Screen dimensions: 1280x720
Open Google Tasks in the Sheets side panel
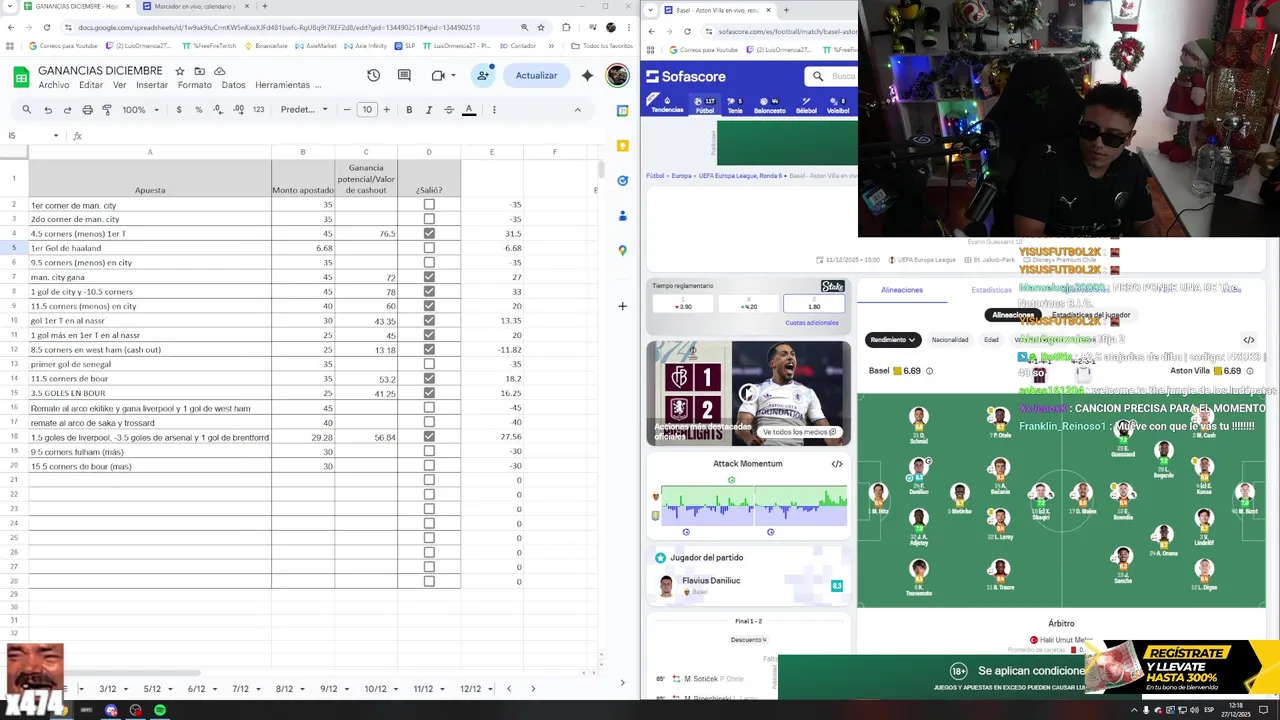tap(622, 181)
